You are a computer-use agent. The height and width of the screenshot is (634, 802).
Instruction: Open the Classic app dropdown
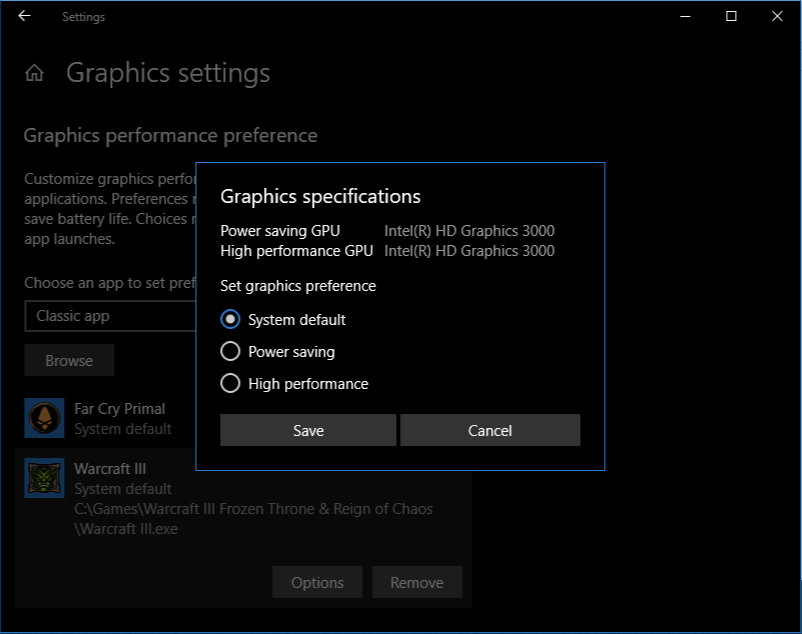[110, 315]
